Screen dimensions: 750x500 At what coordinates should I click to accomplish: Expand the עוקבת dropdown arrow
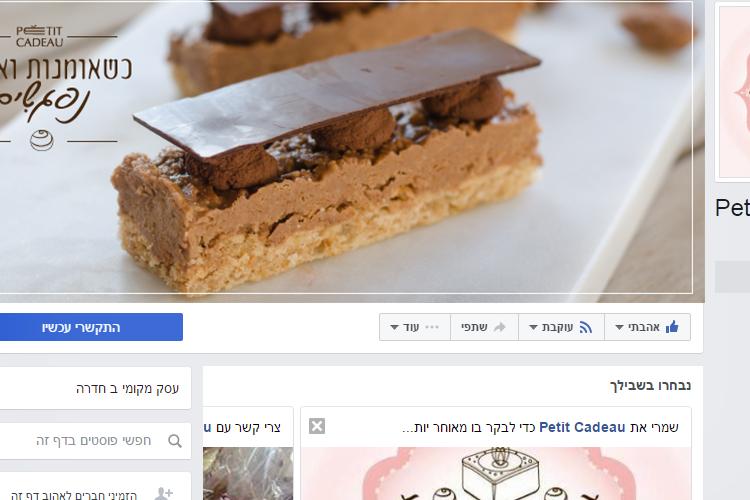click(533, 328)
